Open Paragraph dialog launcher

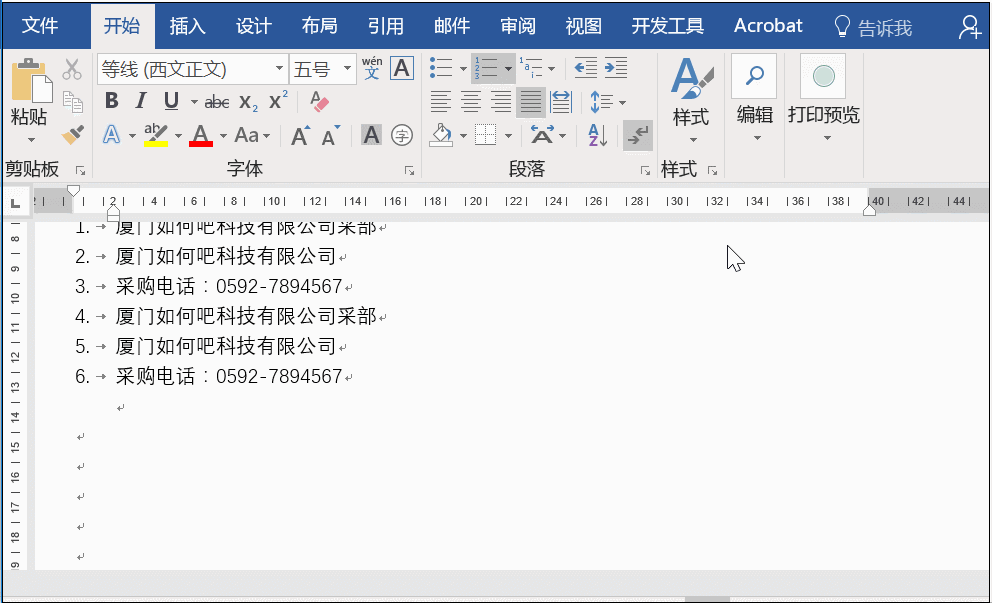(x=645, y=171)
